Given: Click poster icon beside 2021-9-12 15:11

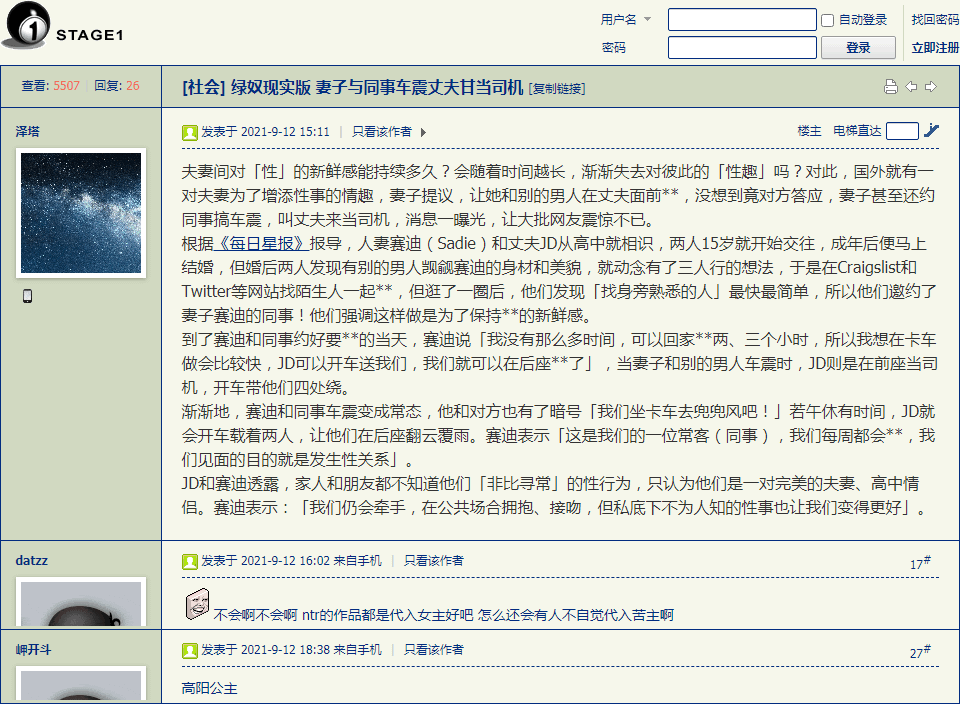Looking at the screenshot, I should pyautogui.click(x=190, y=132).
